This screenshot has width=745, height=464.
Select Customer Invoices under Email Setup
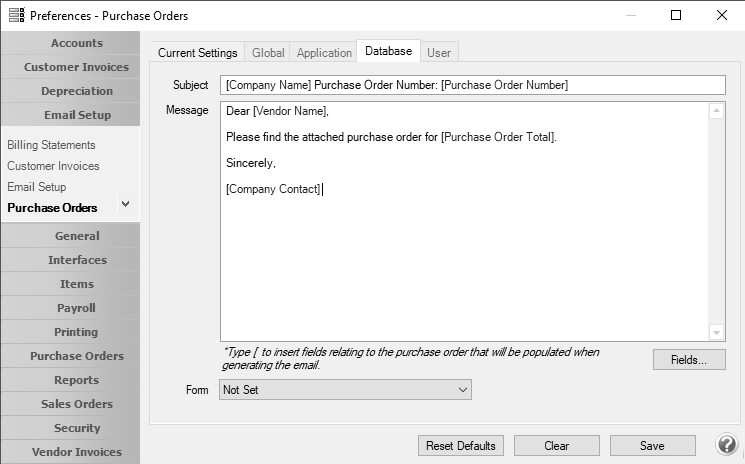[x=53, y=166]
